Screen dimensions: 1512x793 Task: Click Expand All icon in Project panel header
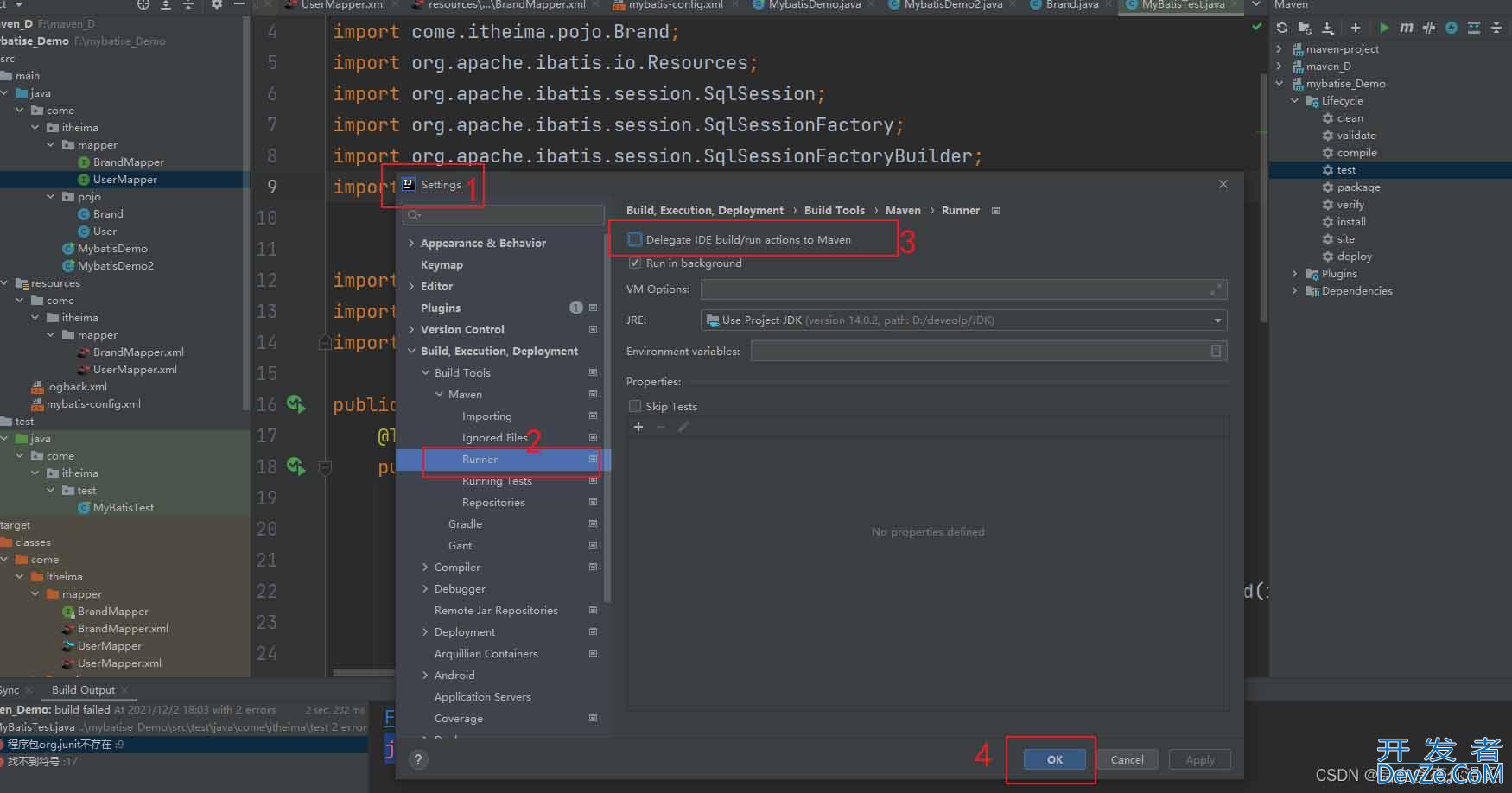[166, 4]
